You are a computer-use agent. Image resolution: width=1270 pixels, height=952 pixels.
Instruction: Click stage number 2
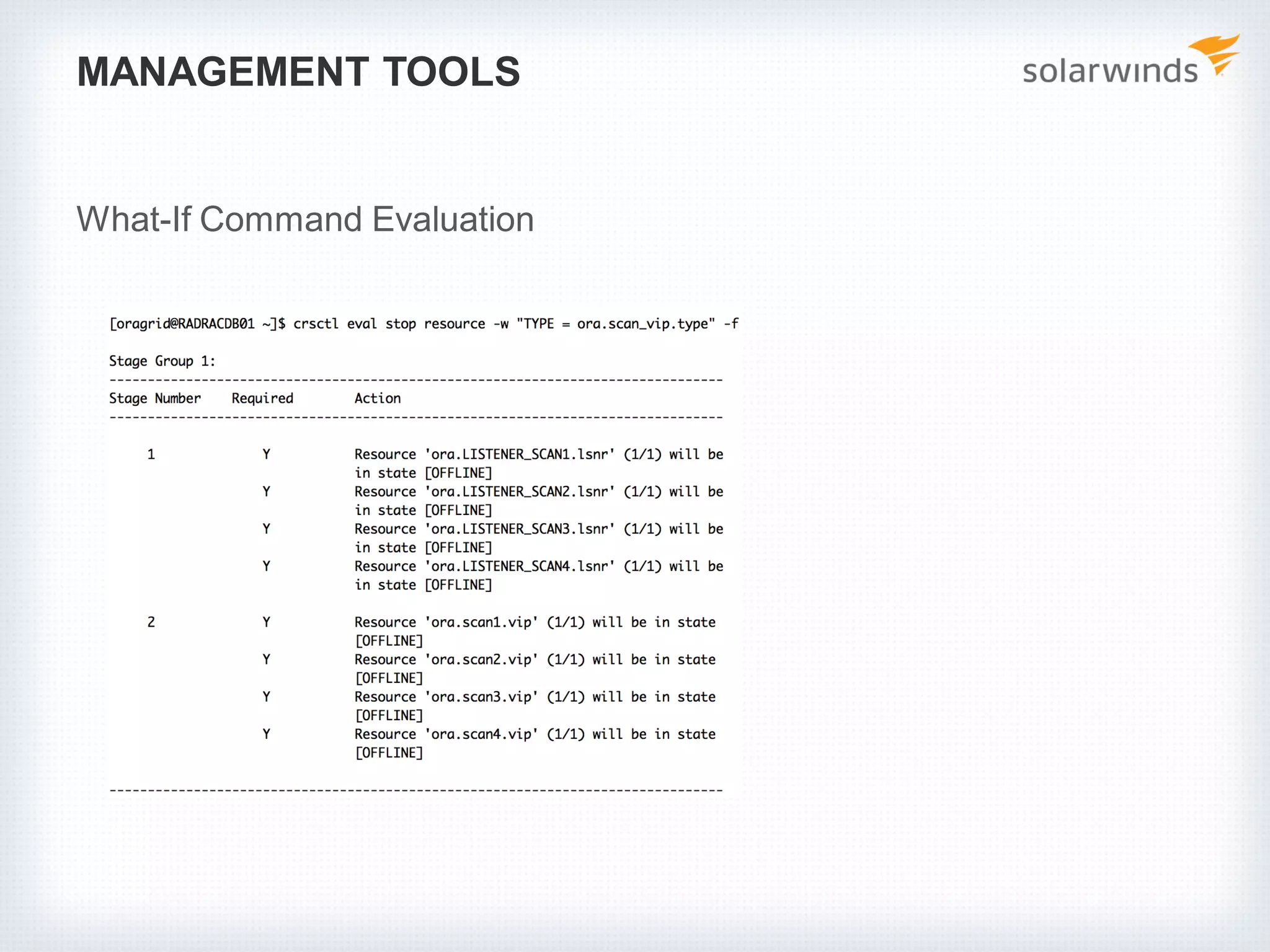(x=151, y=622)
